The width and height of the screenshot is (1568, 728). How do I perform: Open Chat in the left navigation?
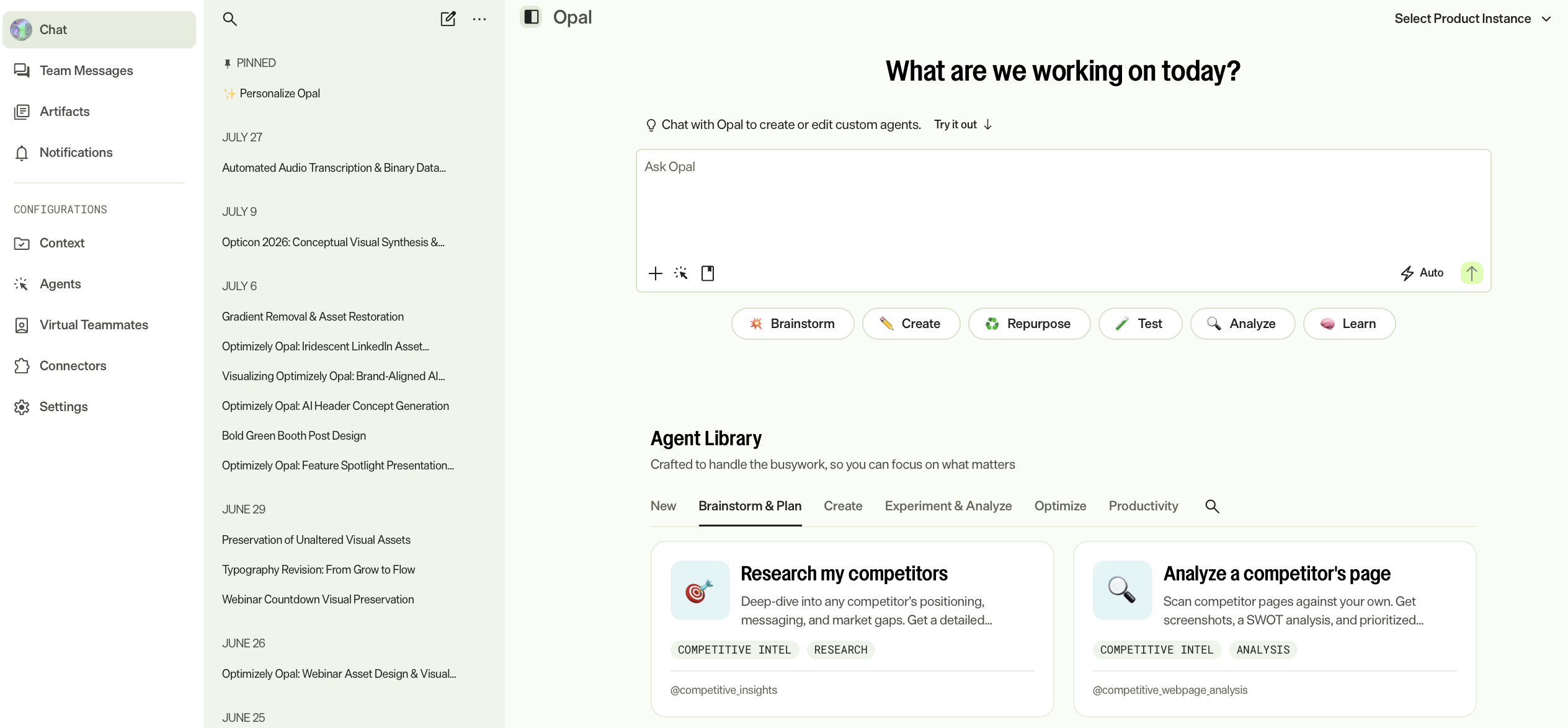point(99,30)
